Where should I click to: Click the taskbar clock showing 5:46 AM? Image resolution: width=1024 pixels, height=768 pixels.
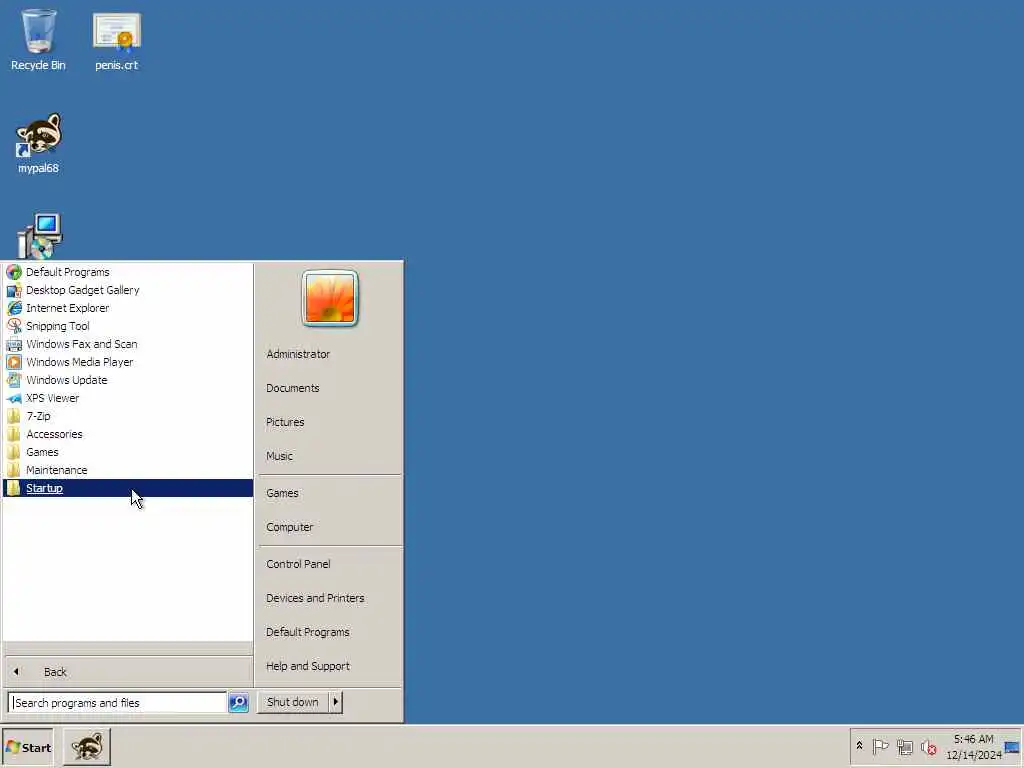973,747
